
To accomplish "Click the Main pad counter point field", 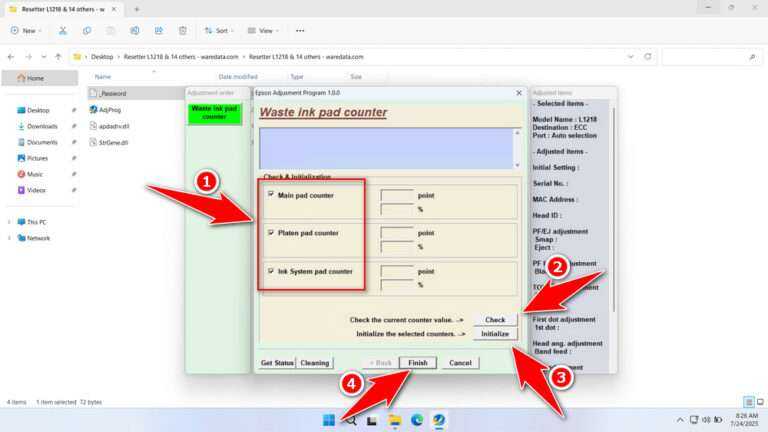I will pos(397,195).
